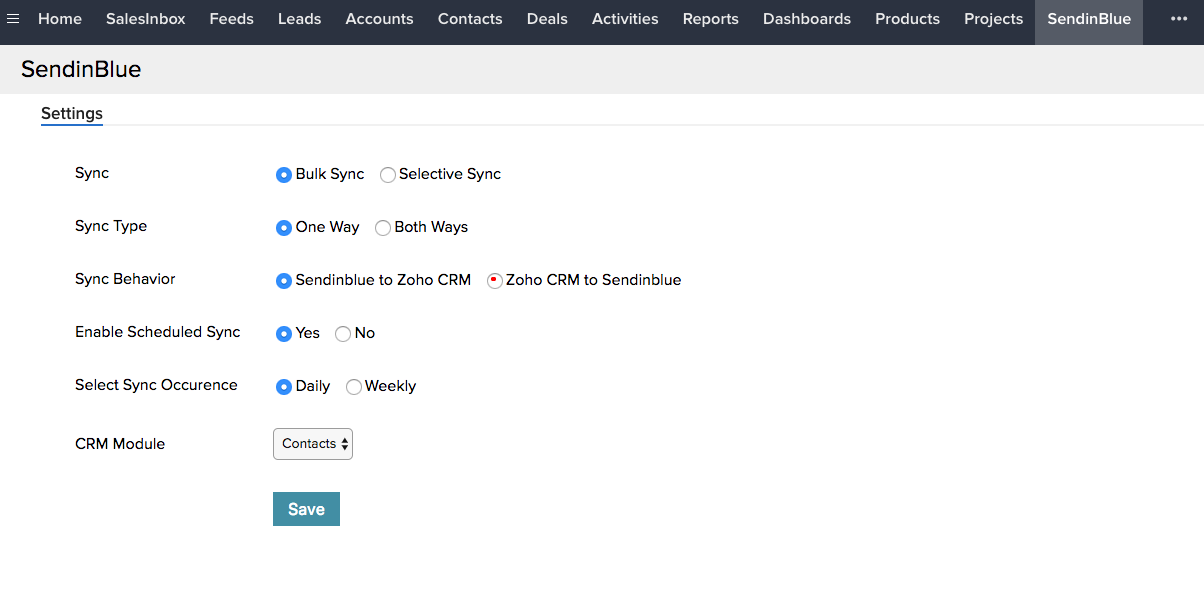Go to the Home tab
Image resolution: width=1204 pixels, height=591 pixels.
(60, 19)
